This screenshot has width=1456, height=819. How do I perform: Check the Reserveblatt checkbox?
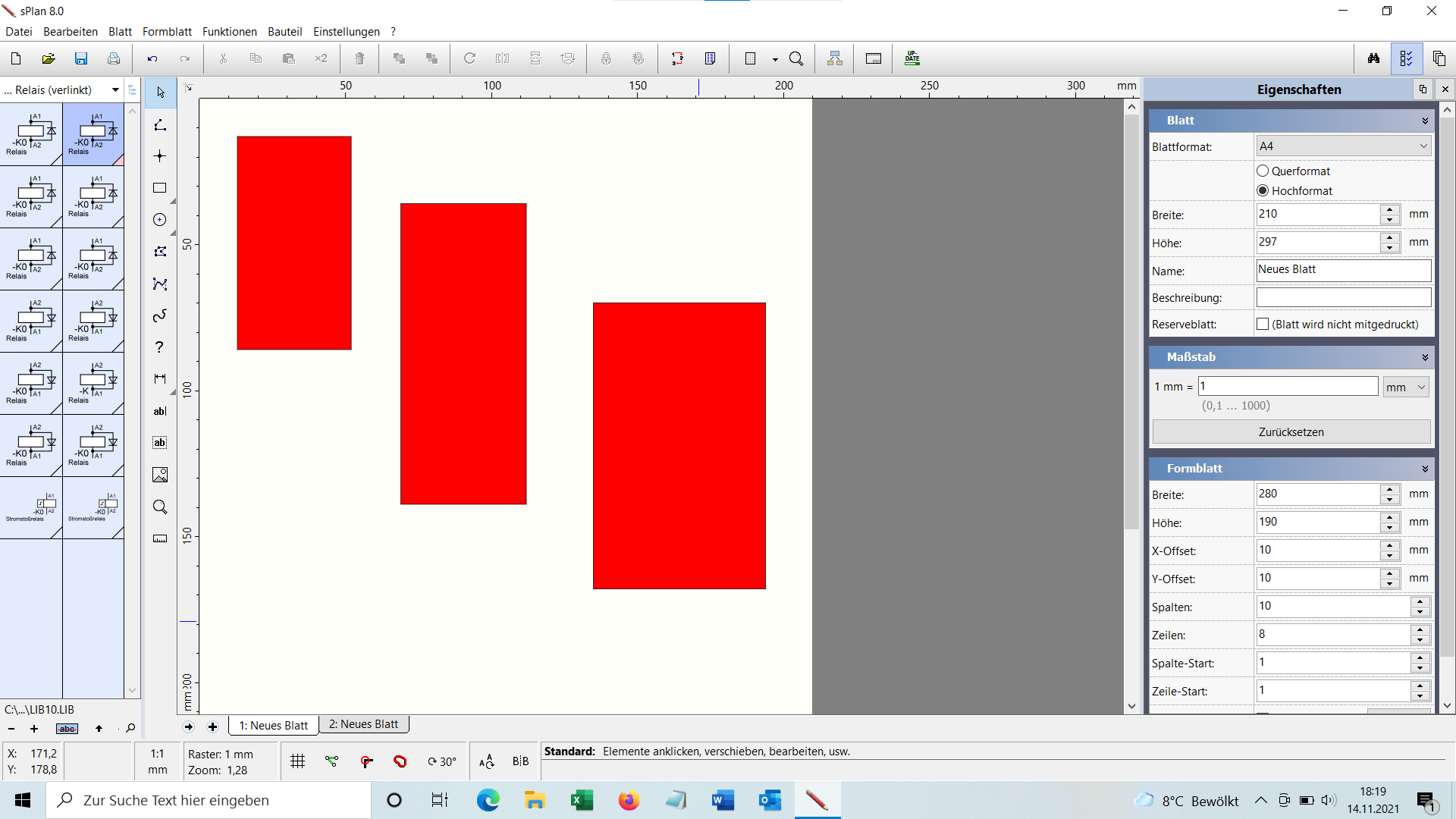(x=1263, y=325)
